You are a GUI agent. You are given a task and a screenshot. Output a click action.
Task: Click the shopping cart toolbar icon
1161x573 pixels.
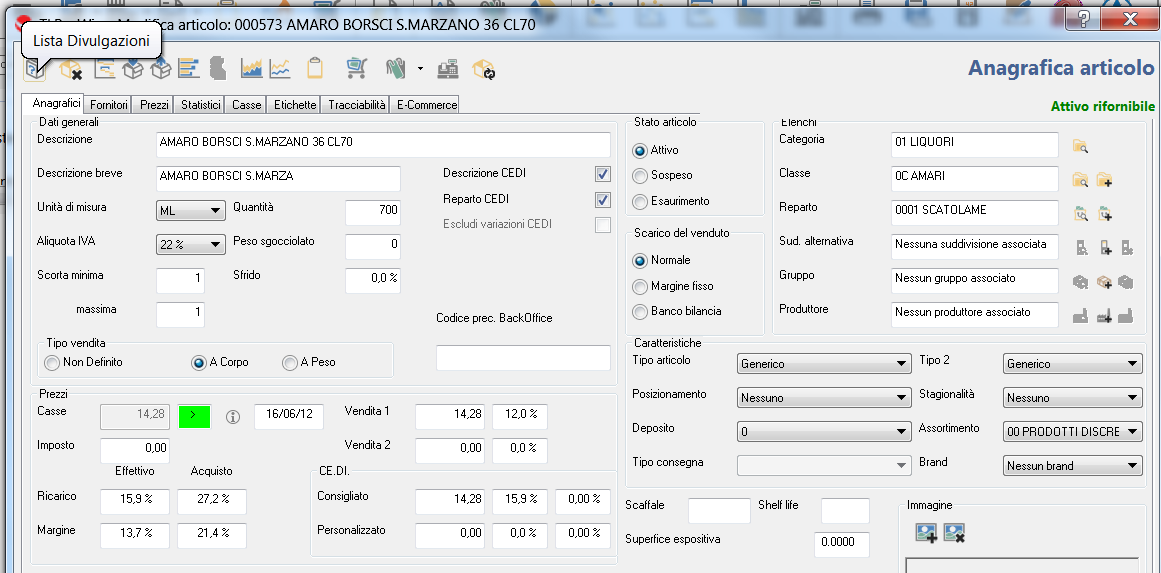pyautogui.click(x=355, y=69)
